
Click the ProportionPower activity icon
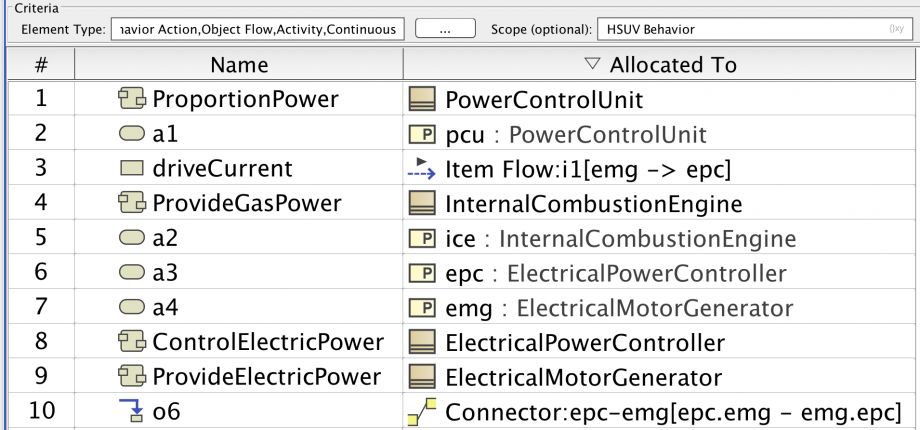tap(132, 99)
